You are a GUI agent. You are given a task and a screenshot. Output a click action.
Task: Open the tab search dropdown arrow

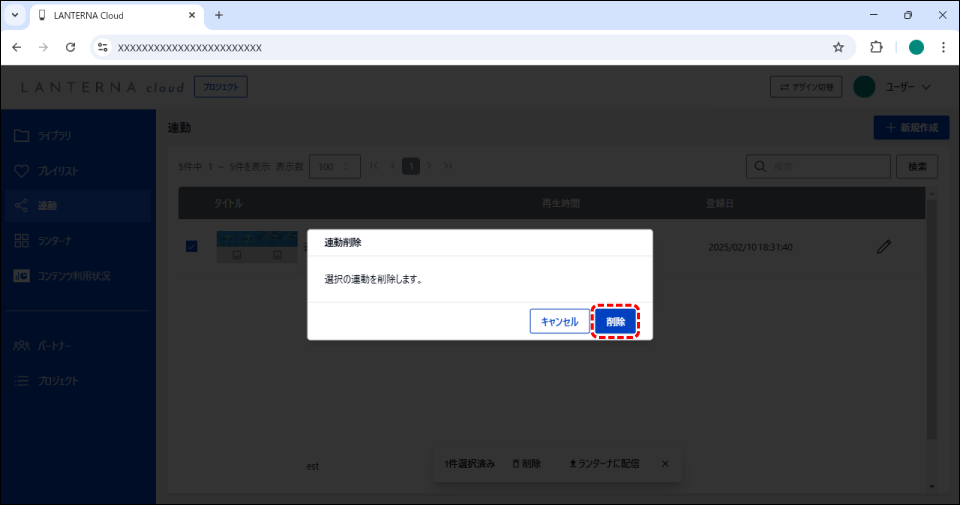15,15
